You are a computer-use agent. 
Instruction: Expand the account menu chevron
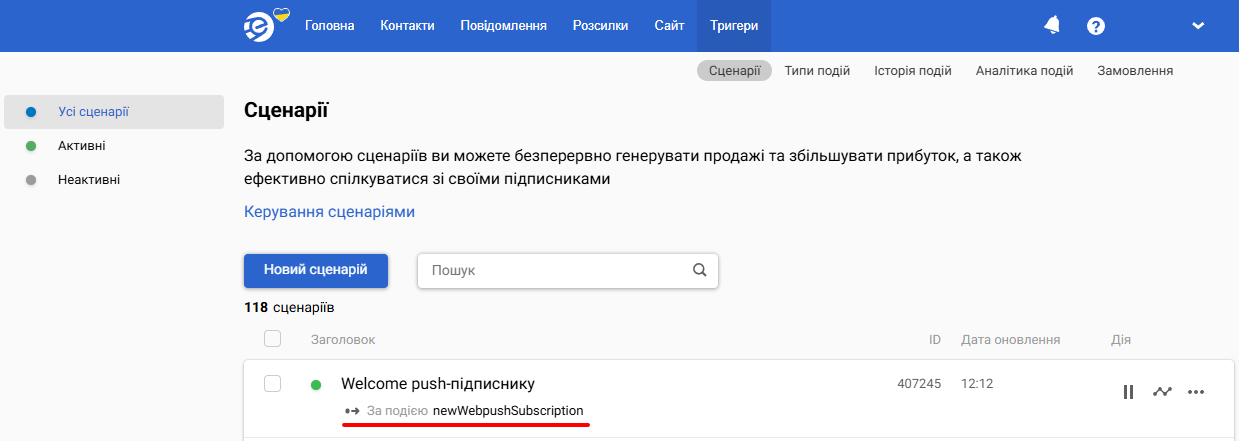click(x=1199, y=26)
